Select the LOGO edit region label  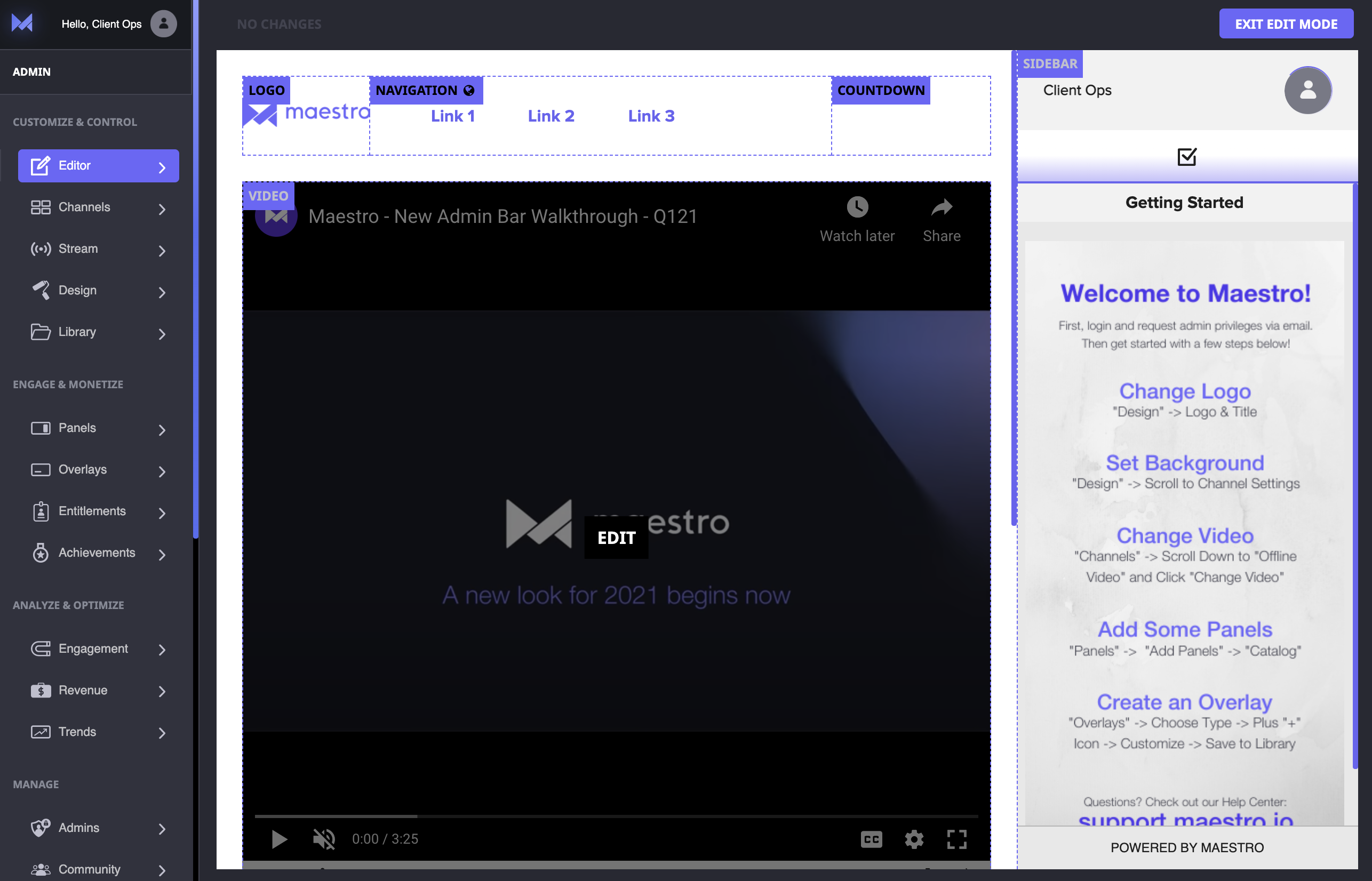[x=267, y=90]
